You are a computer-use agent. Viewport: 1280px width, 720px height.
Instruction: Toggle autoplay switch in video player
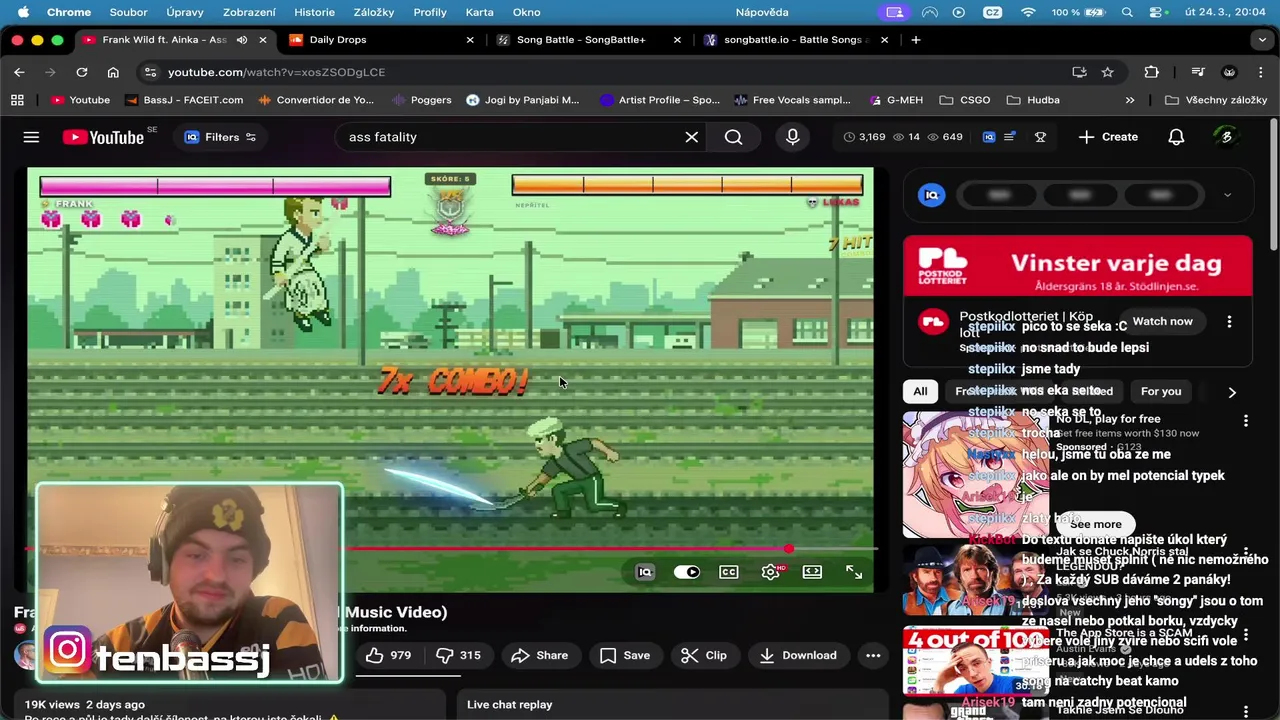(x=686, y=572)
